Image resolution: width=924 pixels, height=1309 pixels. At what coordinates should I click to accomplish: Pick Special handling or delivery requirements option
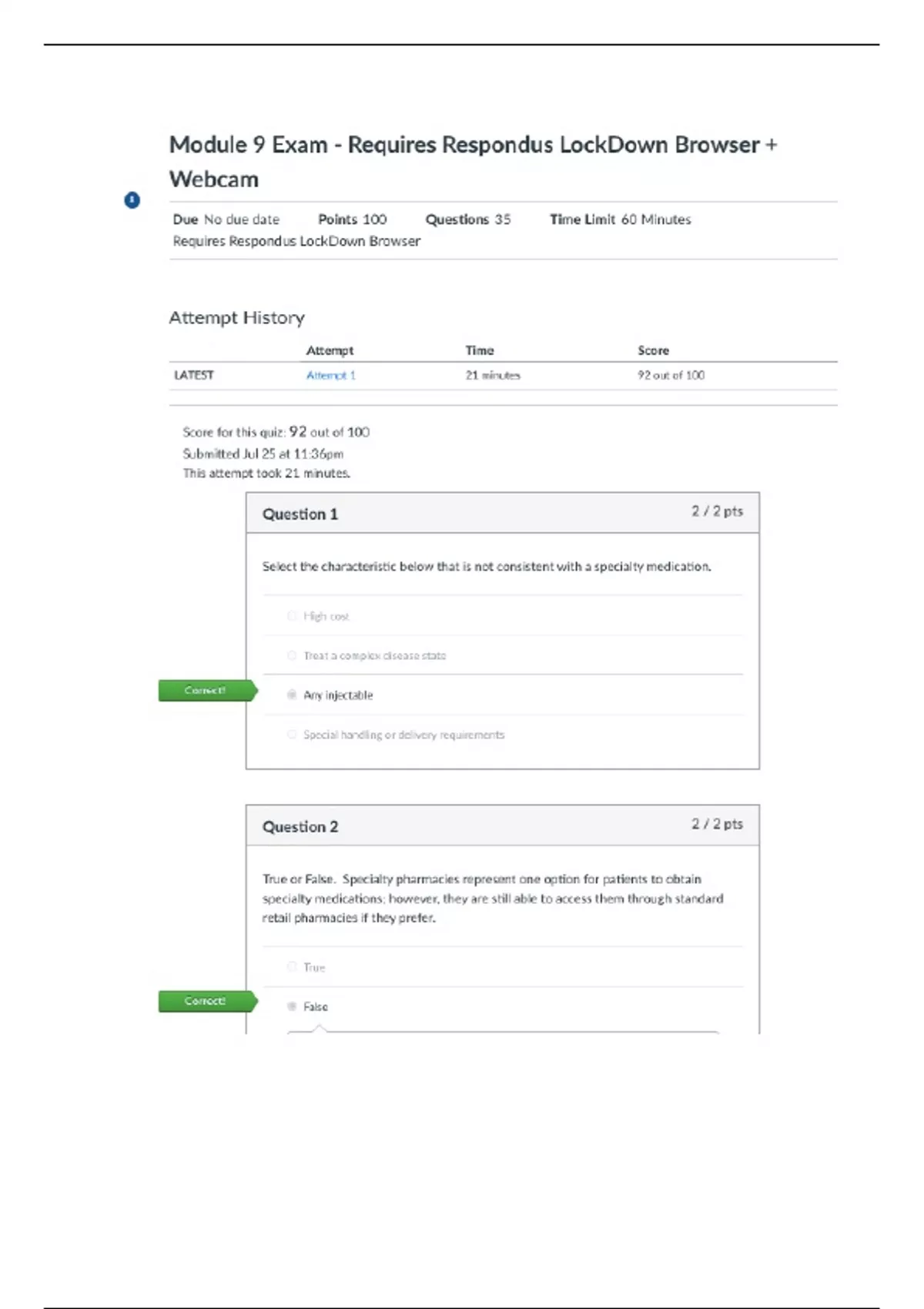coord(292,735)
